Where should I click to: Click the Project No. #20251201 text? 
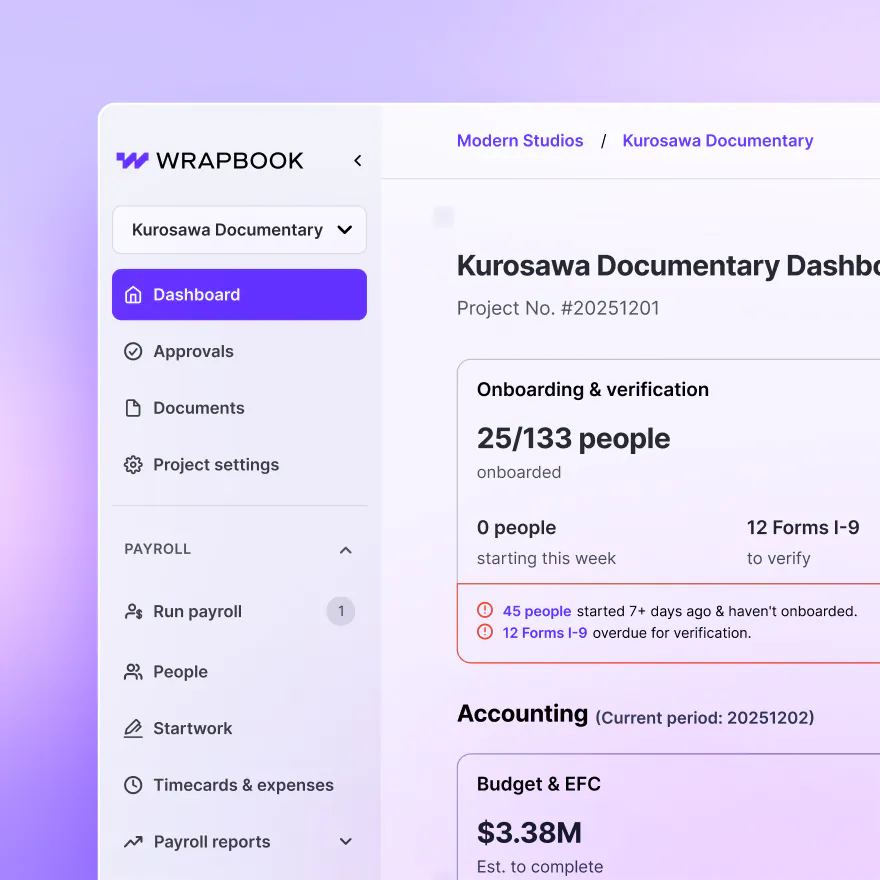click(558, 308)
